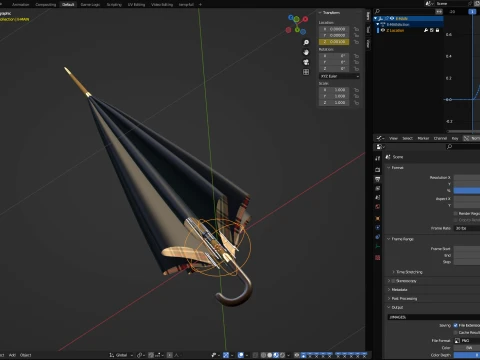Toggle the camera view icon
The image size is (480, 360).
pyautogui.click(x=306, y=62)
